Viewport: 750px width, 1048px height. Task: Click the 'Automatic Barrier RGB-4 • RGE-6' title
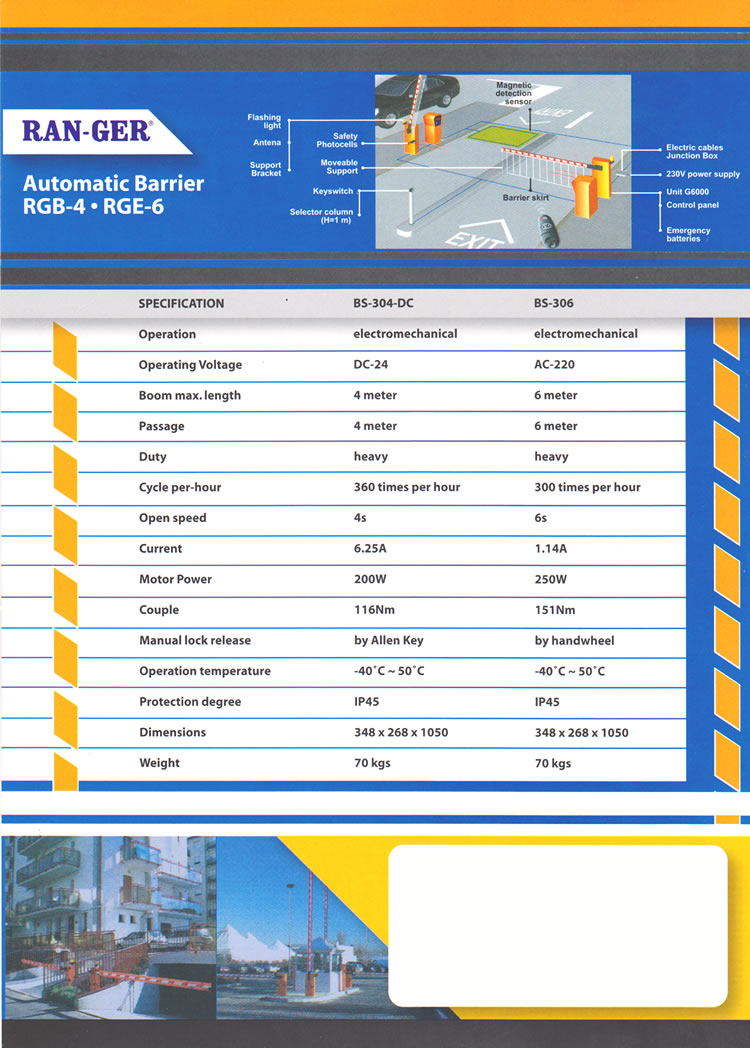[113, 194]
